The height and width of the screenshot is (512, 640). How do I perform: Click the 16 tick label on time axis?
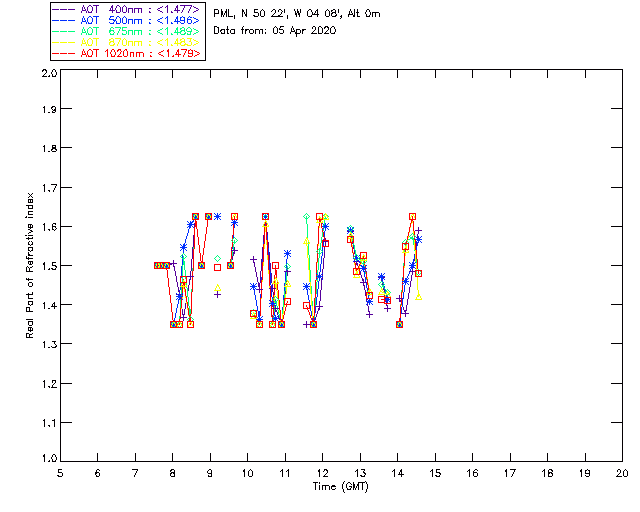click(x=472, y=473)
